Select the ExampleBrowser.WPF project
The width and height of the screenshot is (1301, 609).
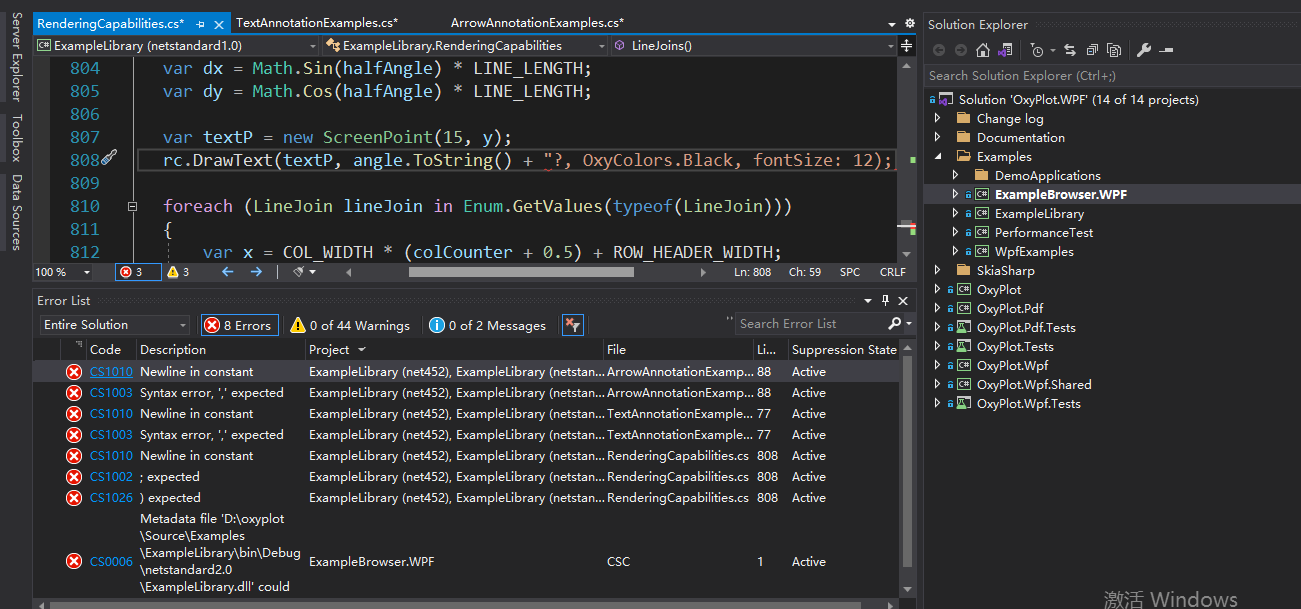click(1061, 194)
